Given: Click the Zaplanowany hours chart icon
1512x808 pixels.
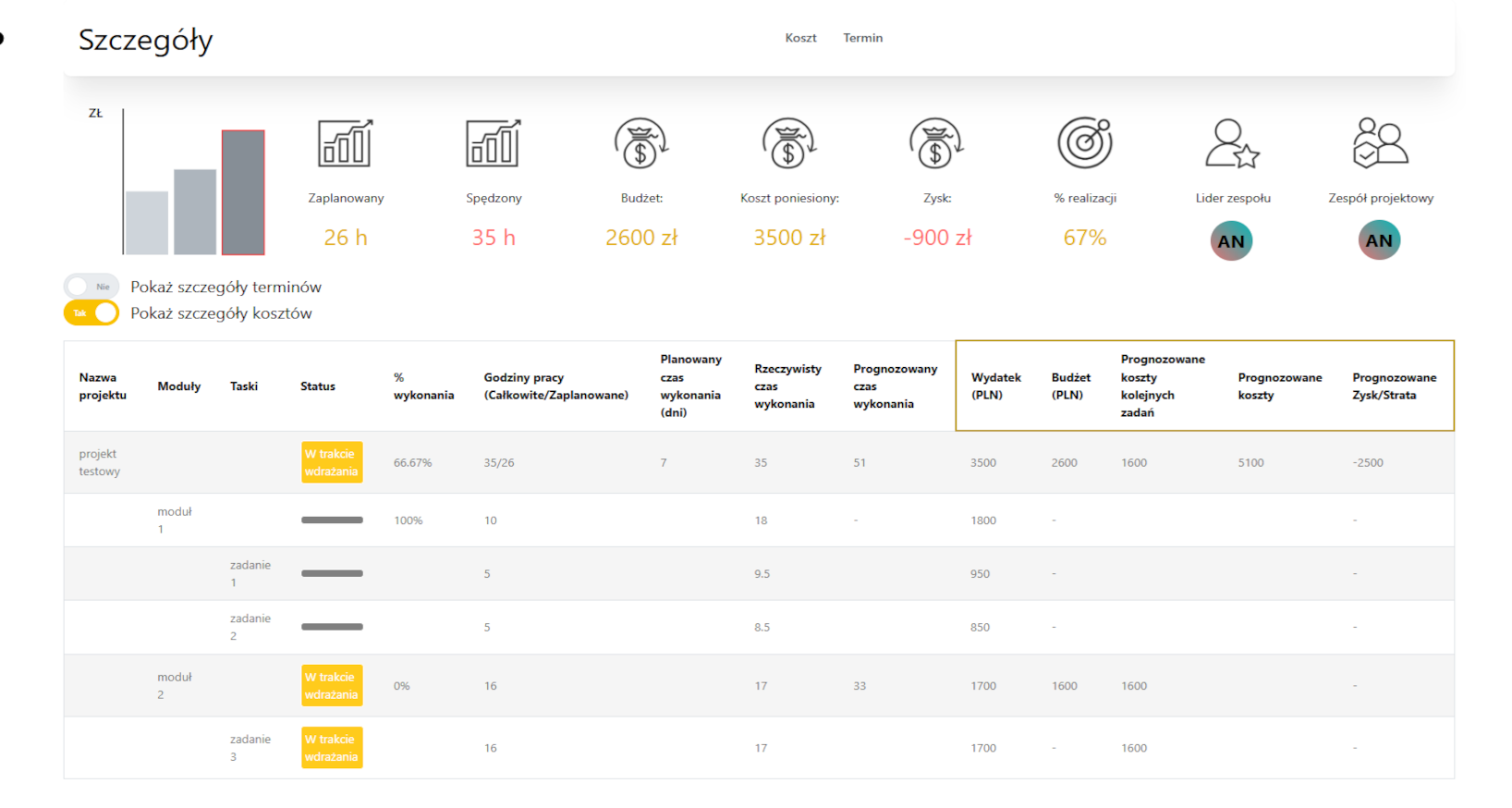Looking at the screenshot, I should tap(346, 143).
